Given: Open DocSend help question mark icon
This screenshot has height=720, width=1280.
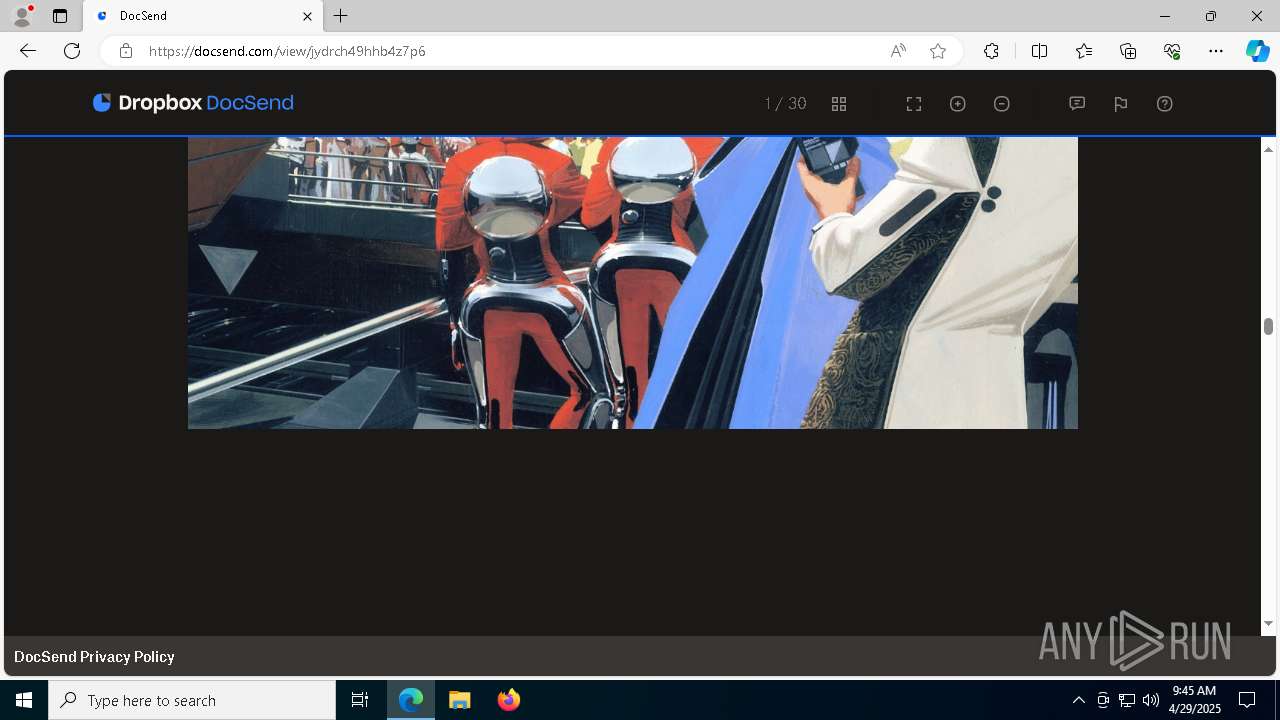Looking at the screenshot, I should click(x=1165, y=104).
